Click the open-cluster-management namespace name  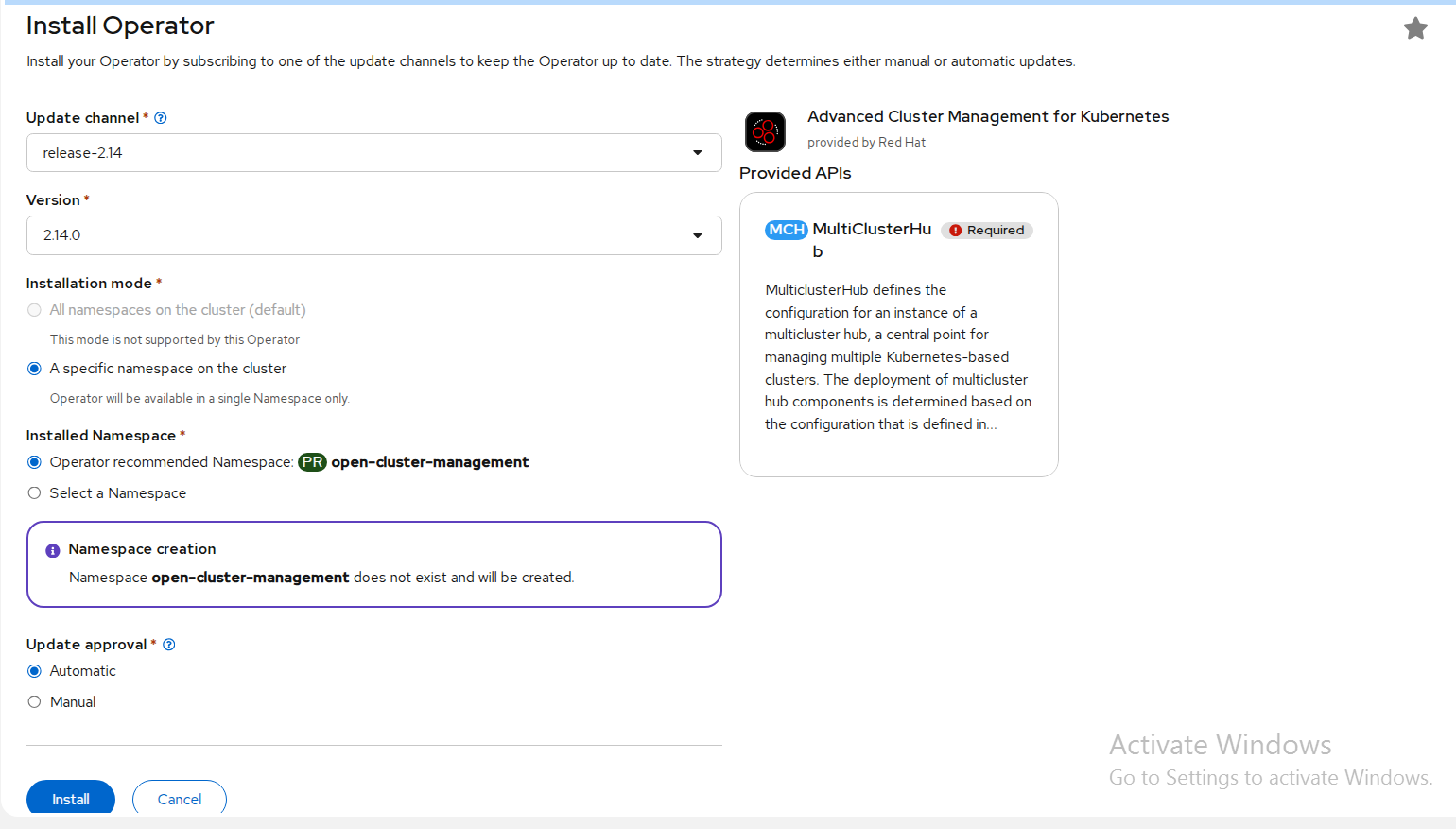(x=429, y=462)
